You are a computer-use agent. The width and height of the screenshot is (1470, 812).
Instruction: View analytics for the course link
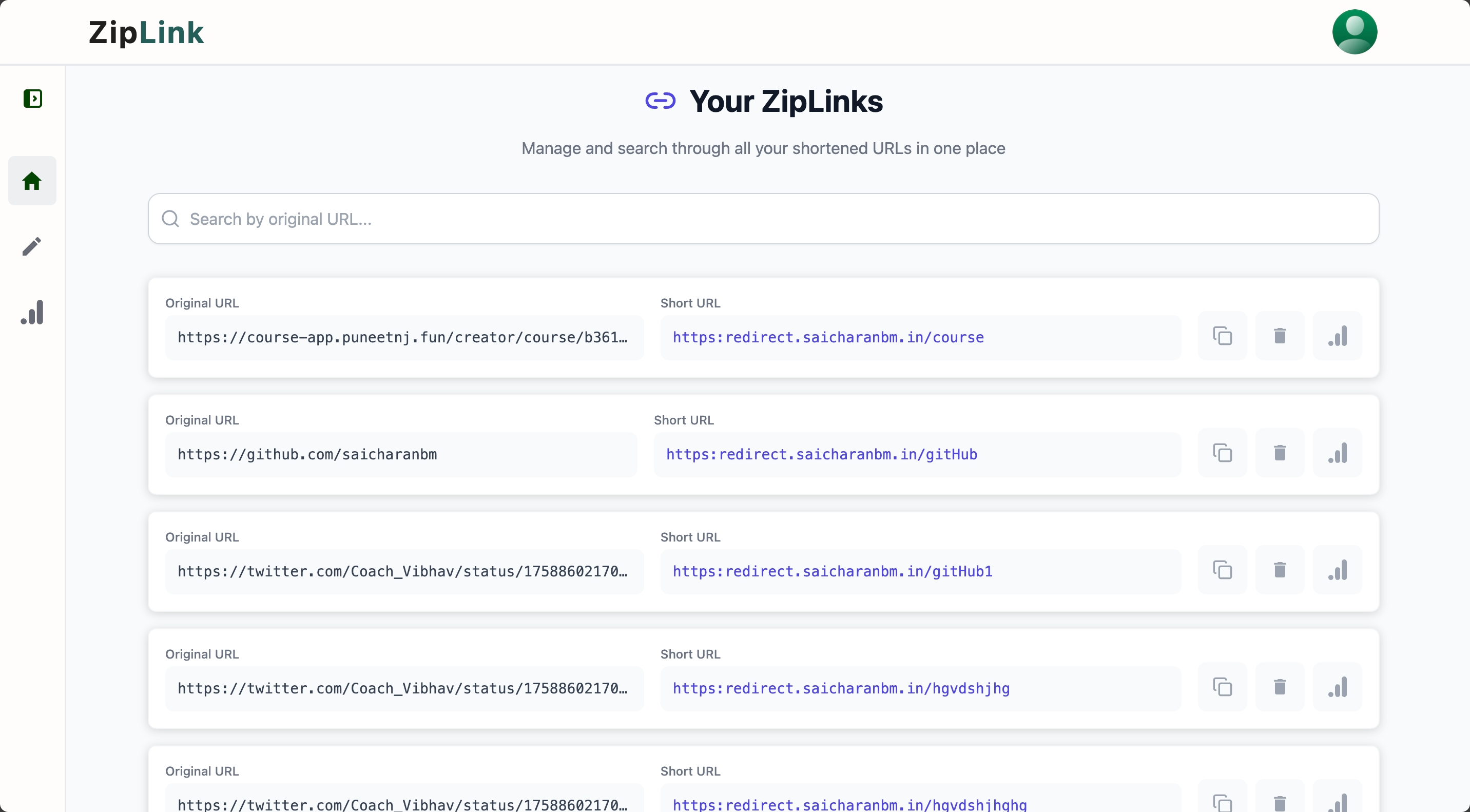click(x=1337, y=336)
